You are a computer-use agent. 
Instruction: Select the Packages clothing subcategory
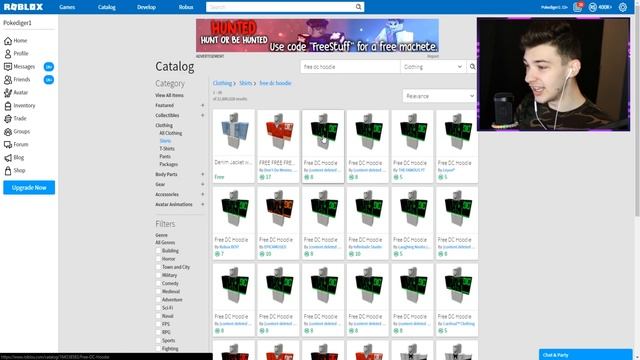(x=169, y=164)
